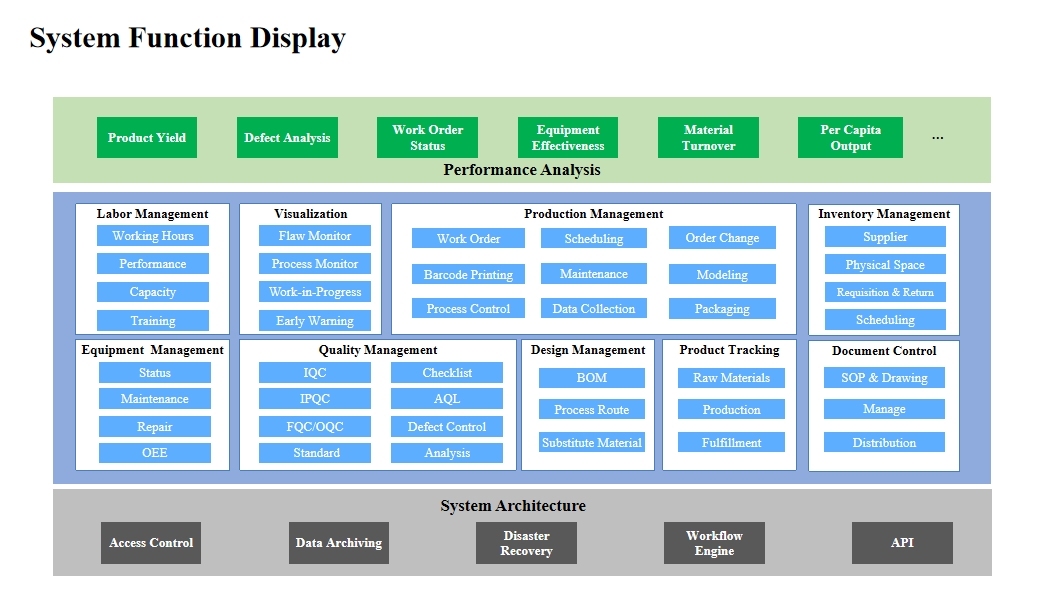Click the Equipment Effectiveness box

pyautogui.click(x=567, y=138)
